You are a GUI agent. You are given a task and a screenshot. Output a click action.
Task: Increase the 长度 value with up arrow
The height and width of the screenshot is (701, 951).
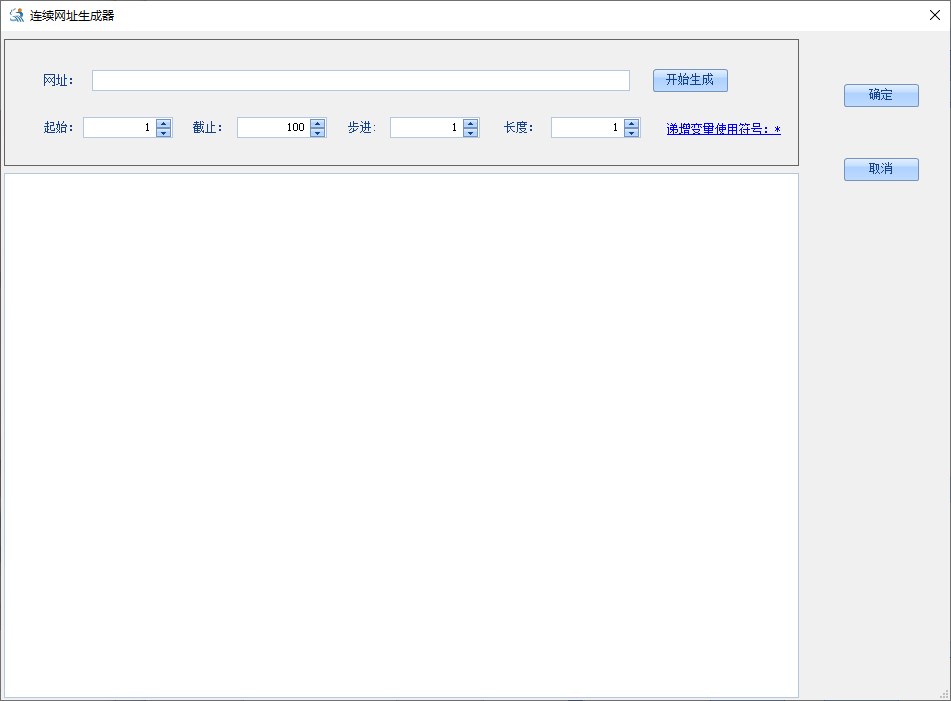(631, 123)
